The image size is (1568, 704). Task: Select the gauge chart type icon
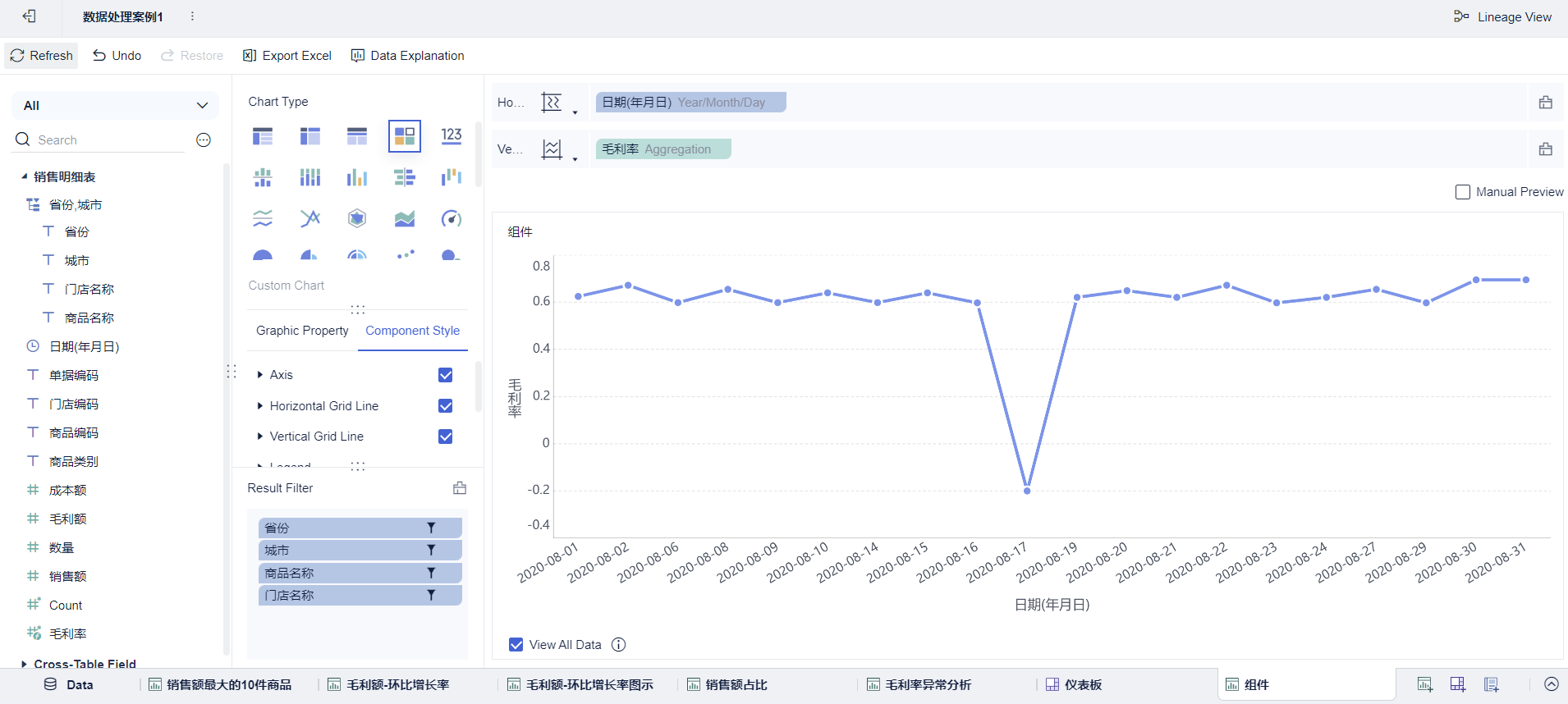tap(452, 218)
